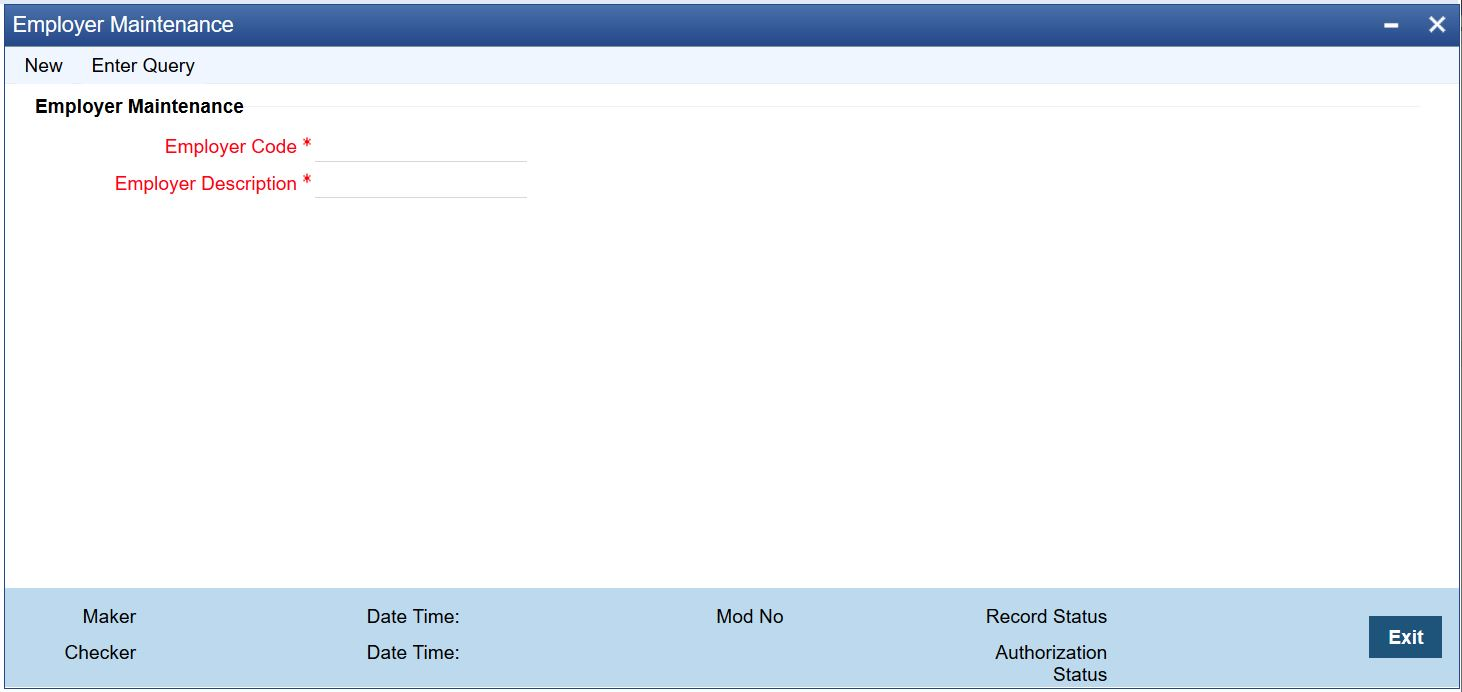Screen dimensions: 1462x692
Task: Click the Maker label in footer
Action: point(109,617)
